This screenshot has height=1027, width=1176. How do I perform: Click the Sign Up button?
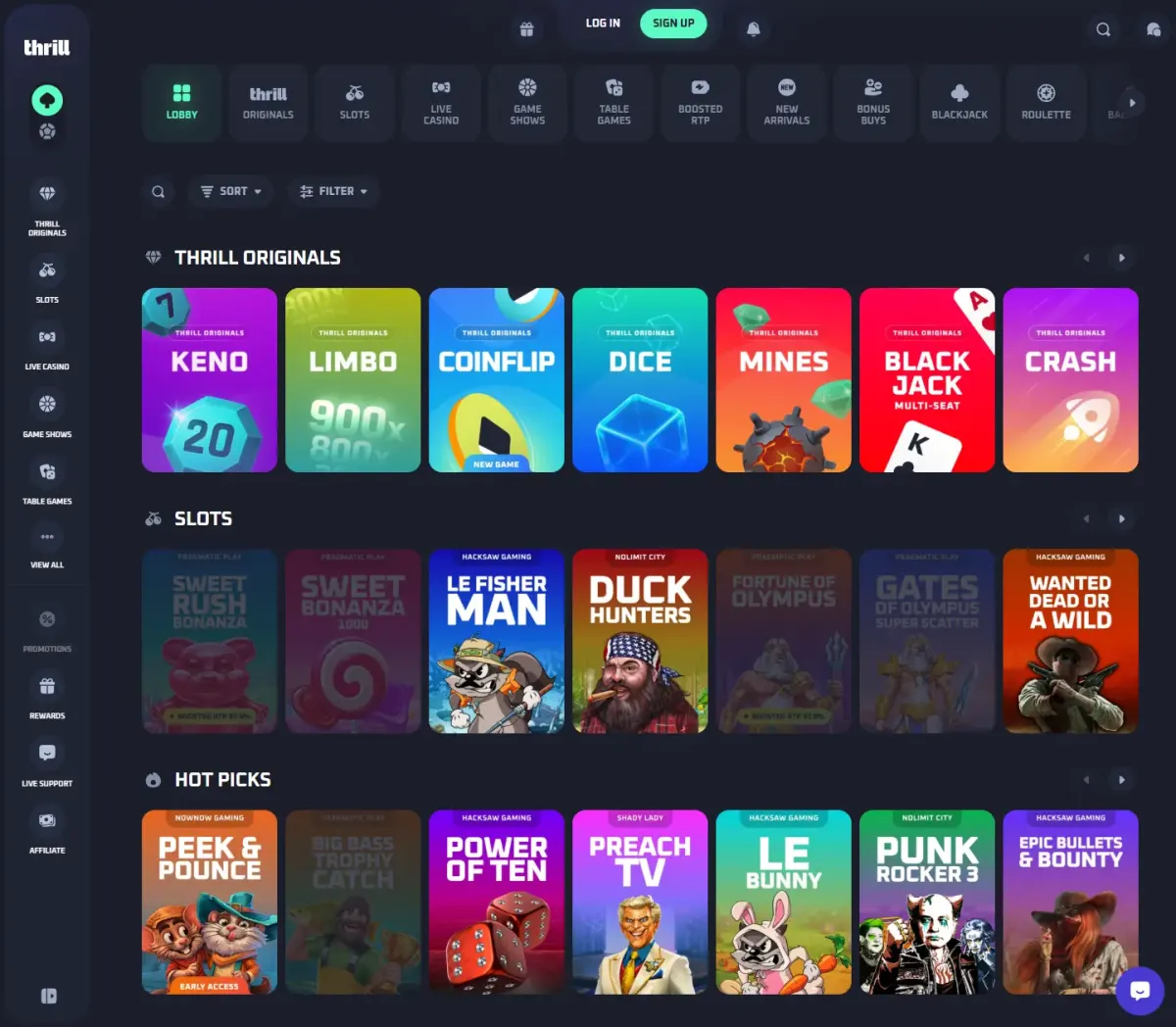[673, 24]
